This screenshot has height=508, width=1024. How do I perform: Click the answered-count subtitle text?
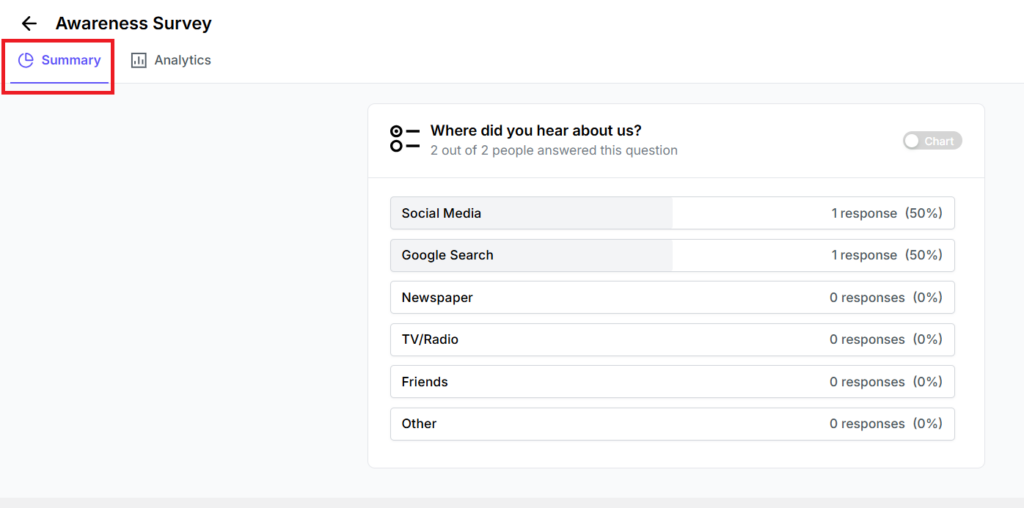[553, 150]
